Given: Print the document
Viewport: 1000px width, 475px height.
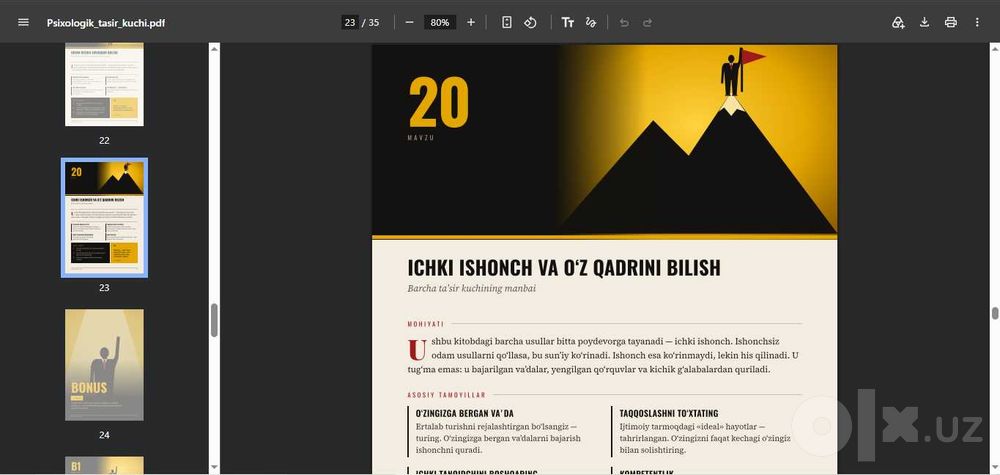Looking at the screenshot, I should tap(951, 22).
